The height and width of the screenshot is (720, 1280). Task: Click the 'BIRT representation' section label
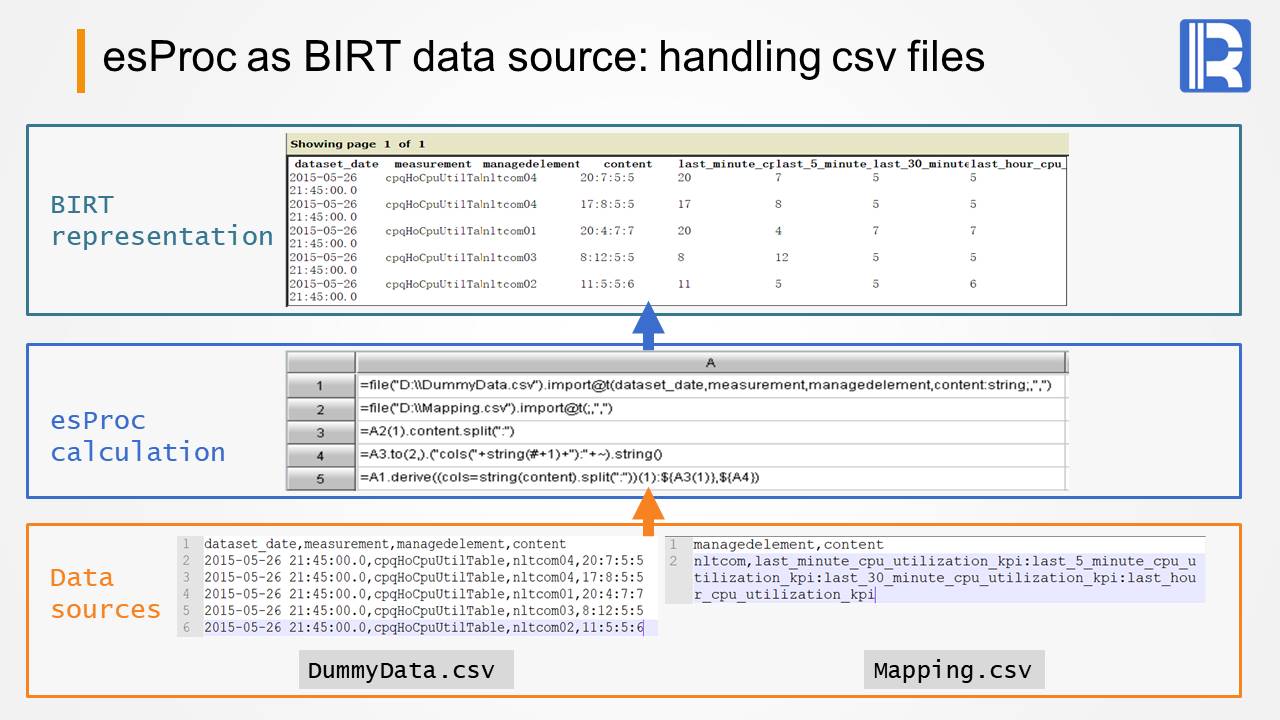click(x=161, y=221)
